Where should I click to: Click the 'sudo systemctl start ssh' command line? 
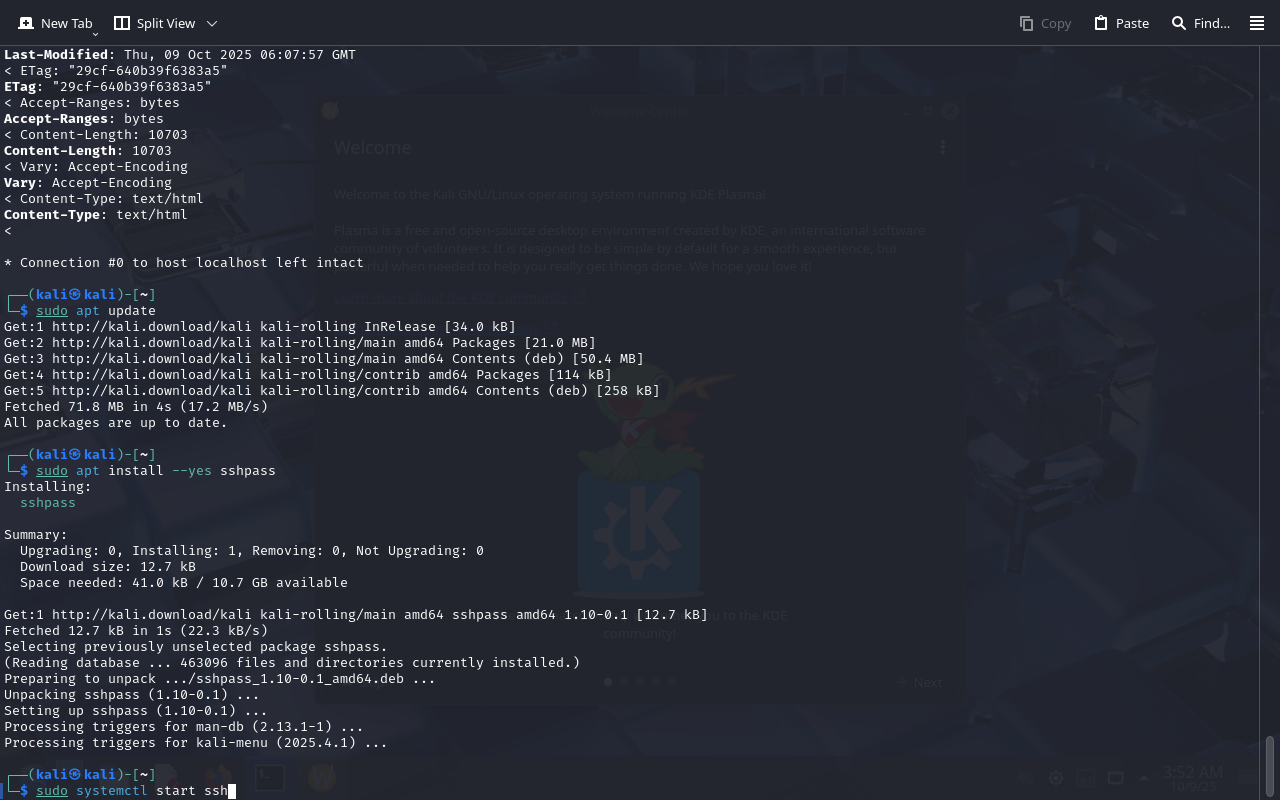click(132, 791)
